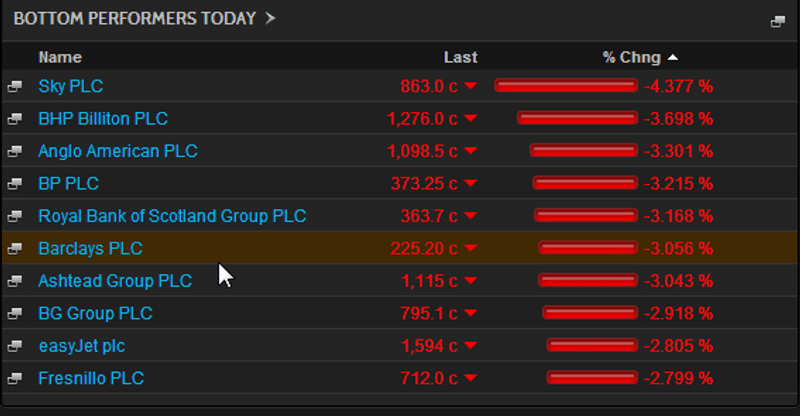This screenshot has width=800, height=416.
Task: Click the down arrow next to easyJet price
Action: [x=470, y=346]
